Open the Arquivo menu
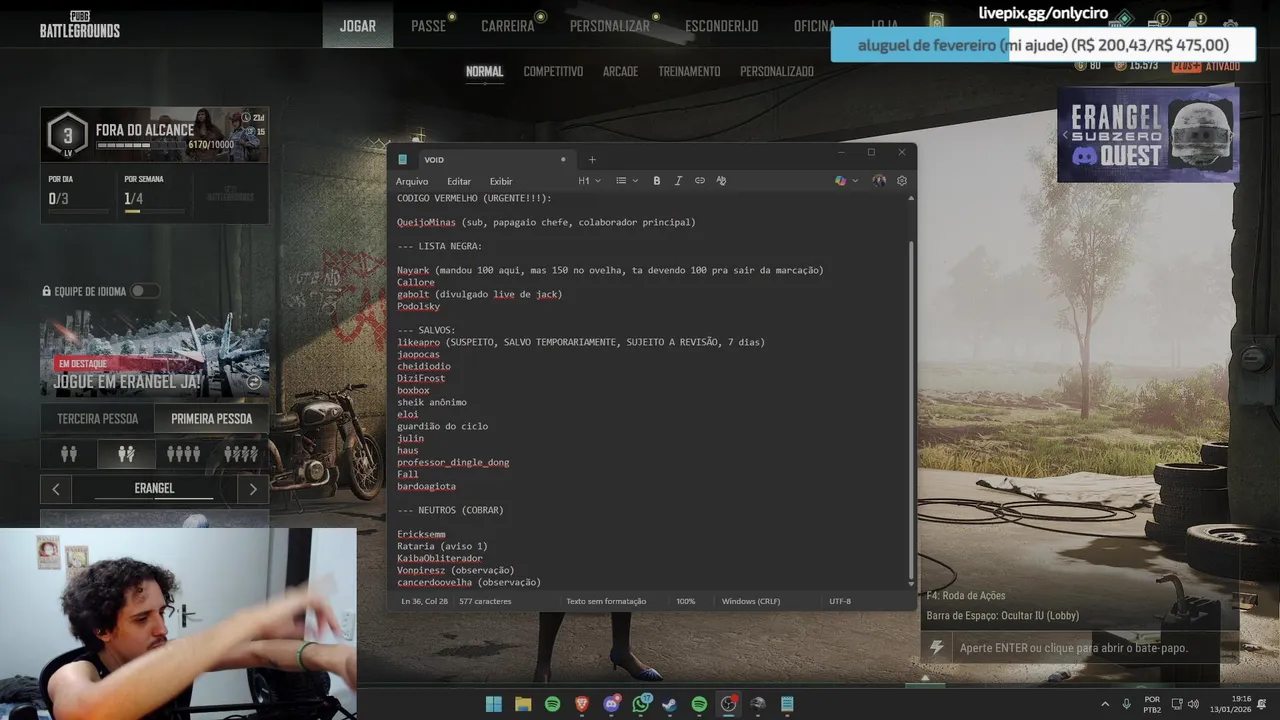 [x=412, y=181]
